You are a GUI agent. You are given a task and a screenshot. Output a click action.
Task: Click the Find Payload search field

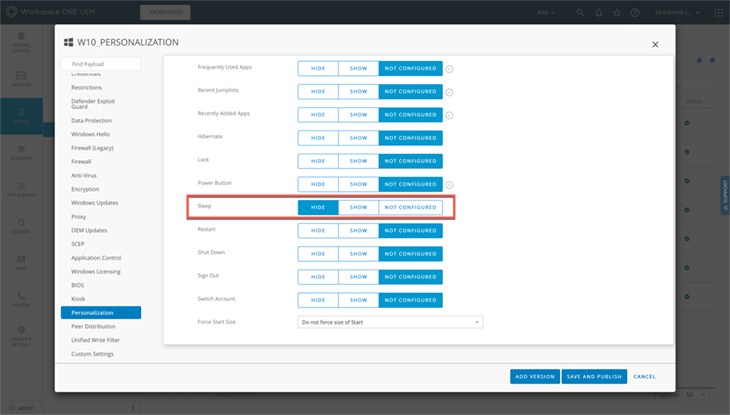tap(100, 64)
